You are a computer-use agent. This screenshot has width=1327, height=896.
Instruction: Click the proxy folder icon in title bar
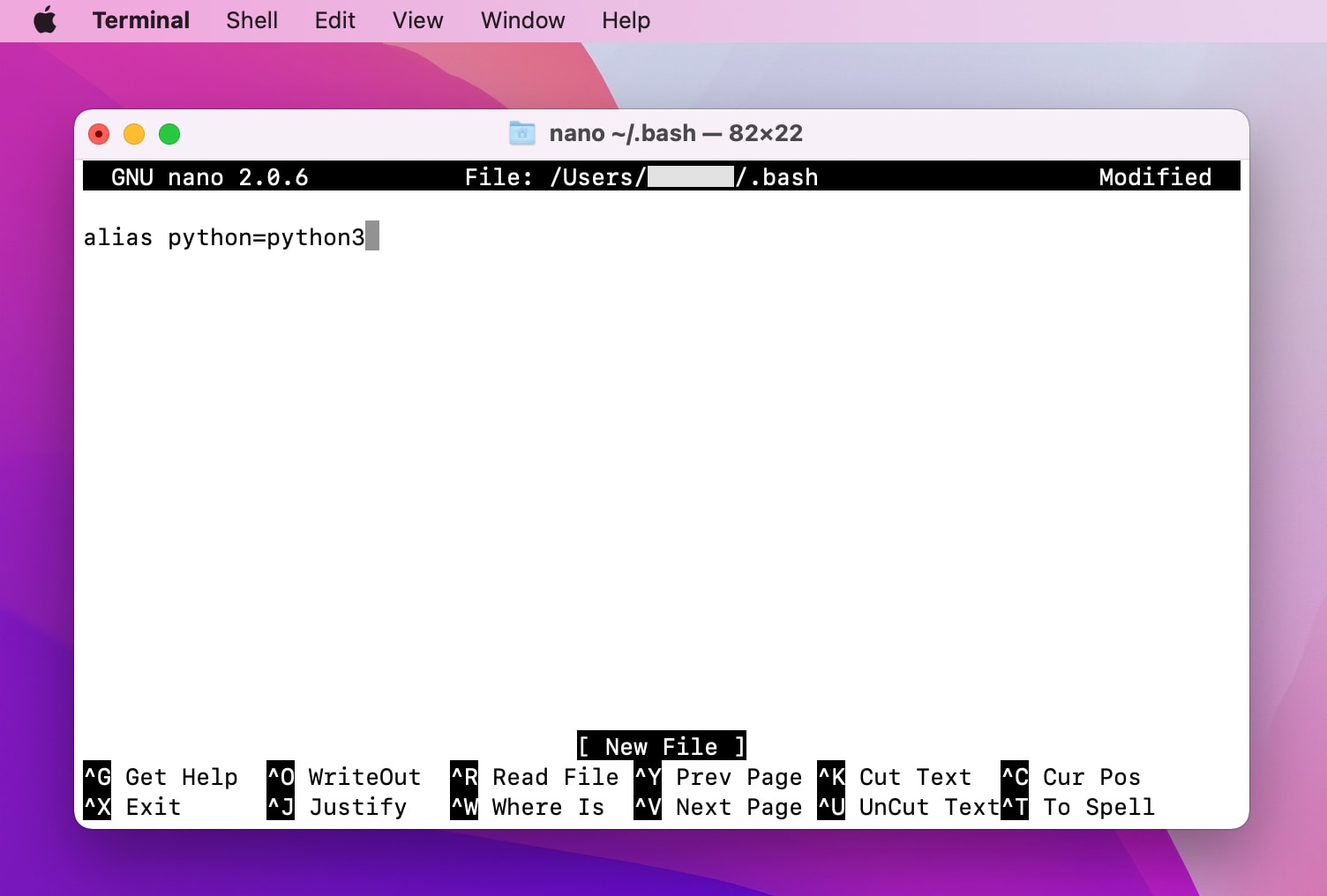click(x=521, y=133)
